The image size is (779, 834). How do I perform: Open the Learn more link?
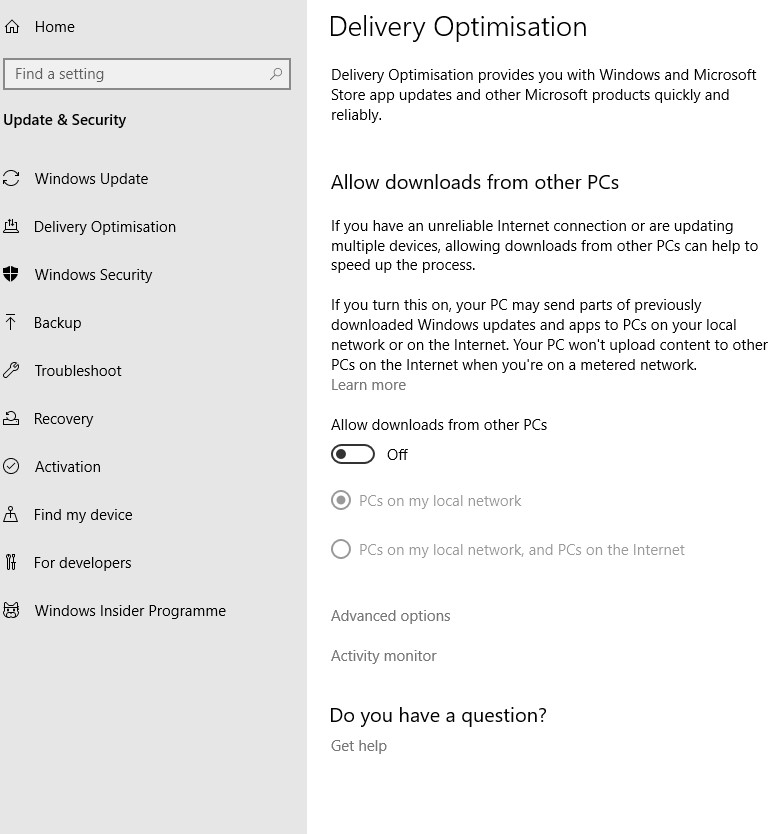click(368, 385)
